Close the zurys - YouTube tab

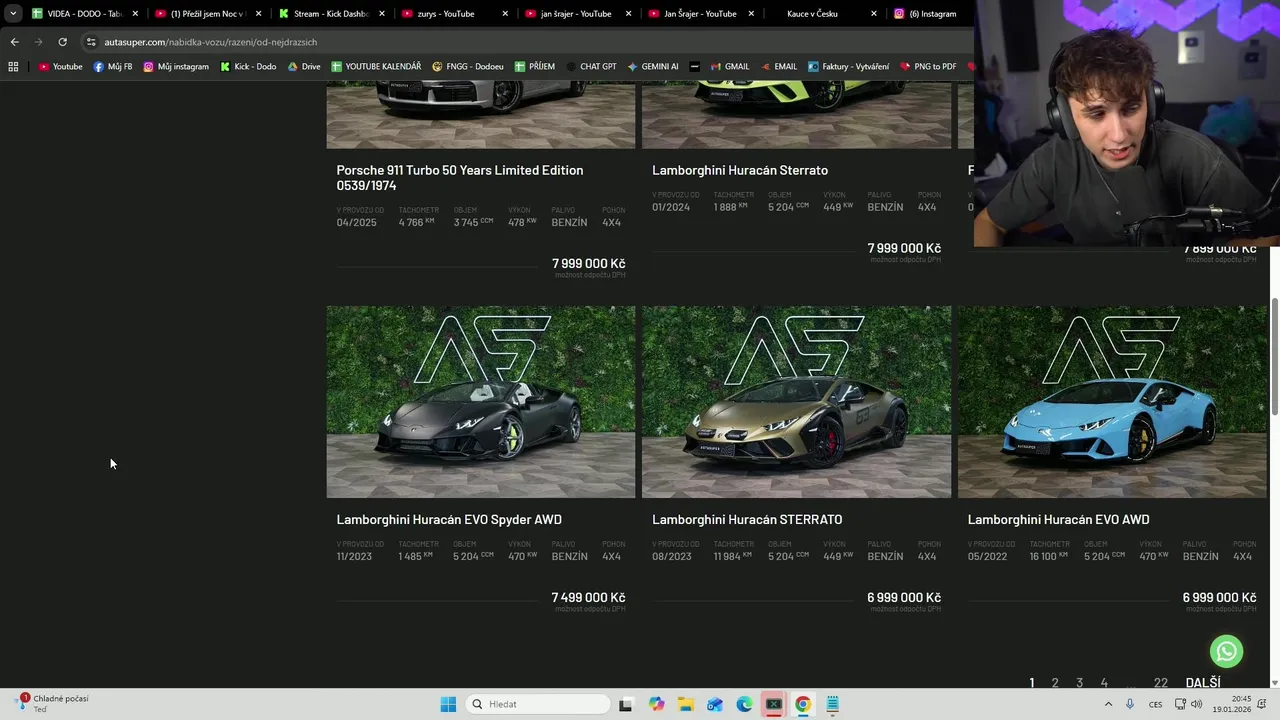(x=505, y=14)
